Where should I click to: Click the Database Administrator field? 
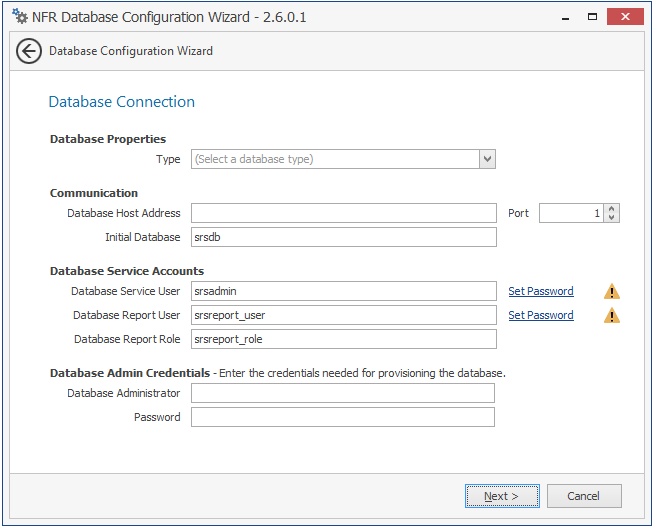pyautogui.click(x=342, y=393)
